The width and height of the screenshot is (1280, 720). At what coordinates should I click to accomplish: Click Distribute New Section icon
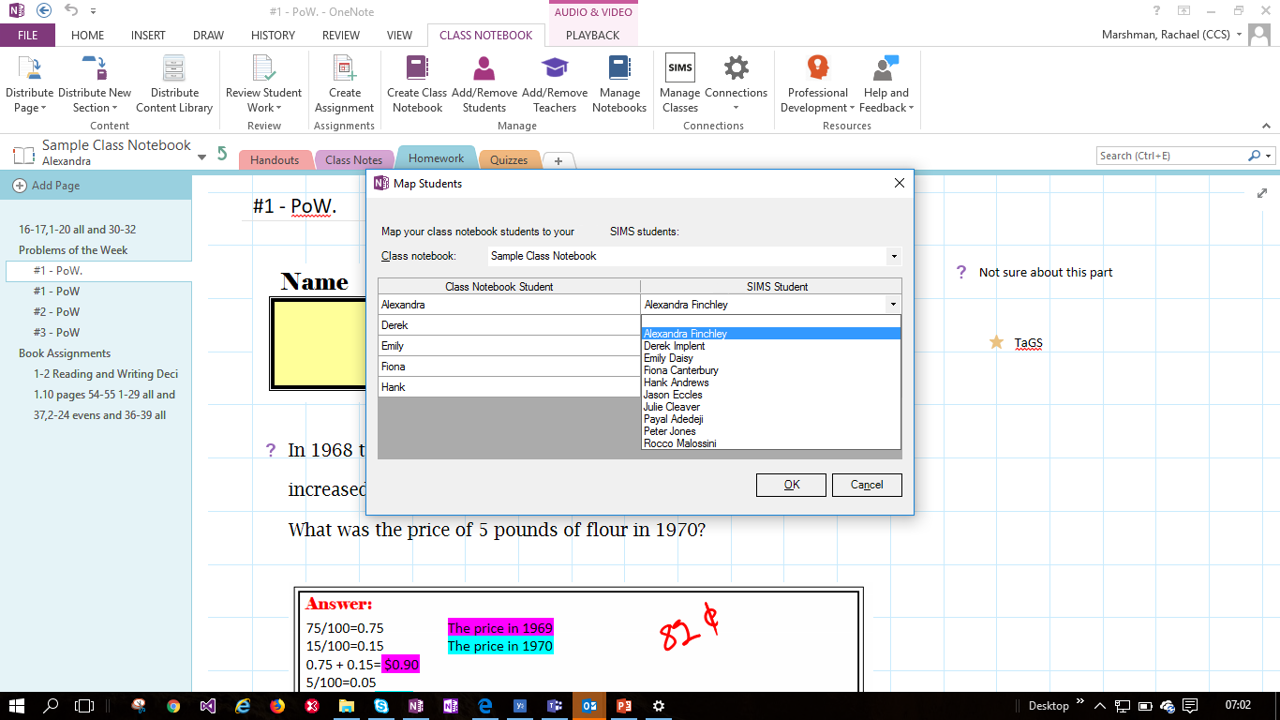(x=94, y=68)
